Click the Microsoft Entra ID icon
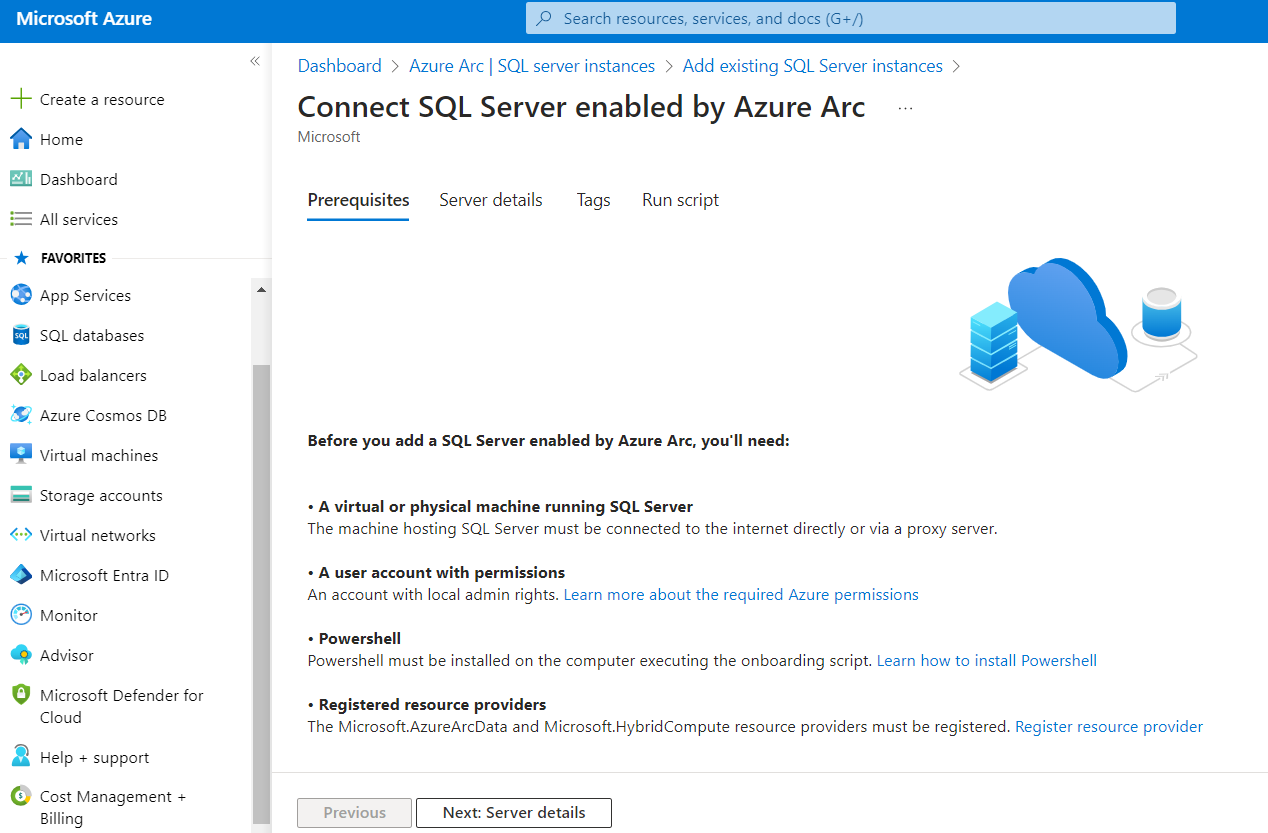This screenshot has height=833, width=1268. (x=21, y=575)
